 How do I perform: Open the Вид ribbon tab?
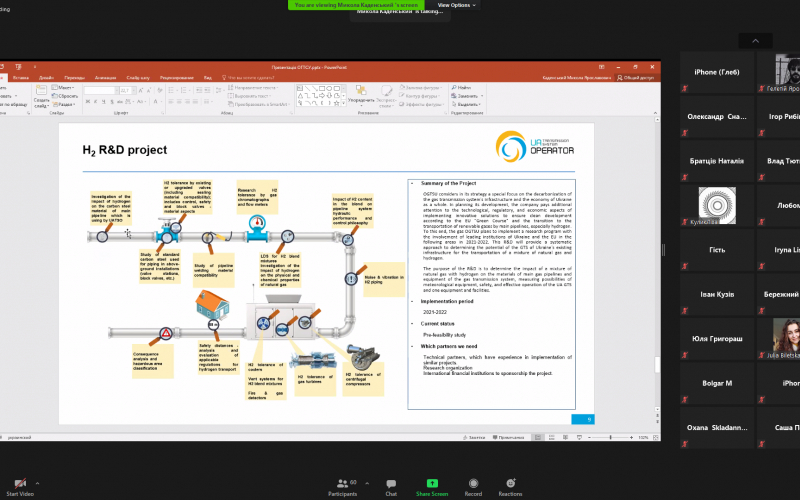(x=208, y=78)
